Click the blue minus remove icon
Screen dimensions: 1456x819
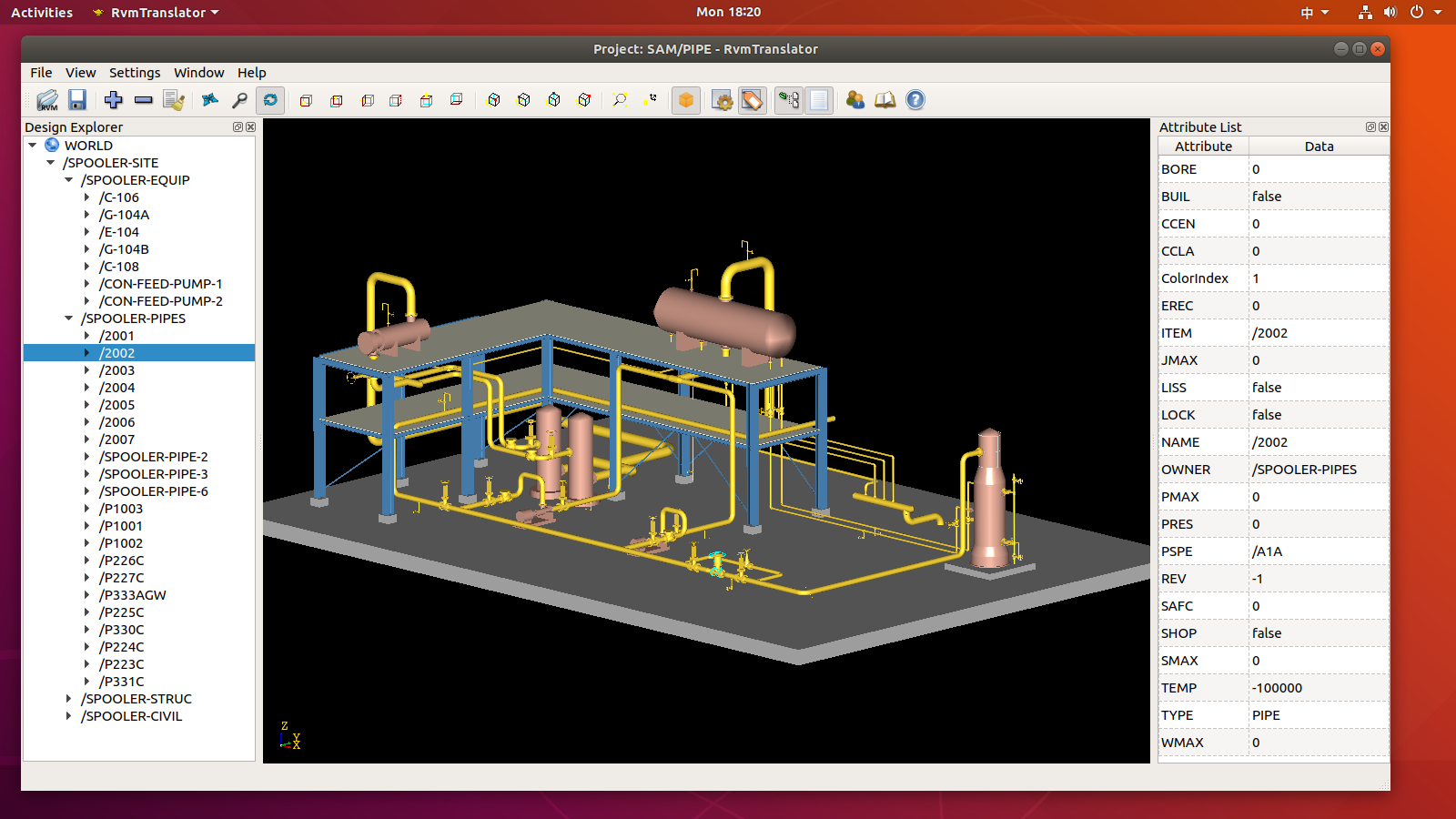pos(143,100)
